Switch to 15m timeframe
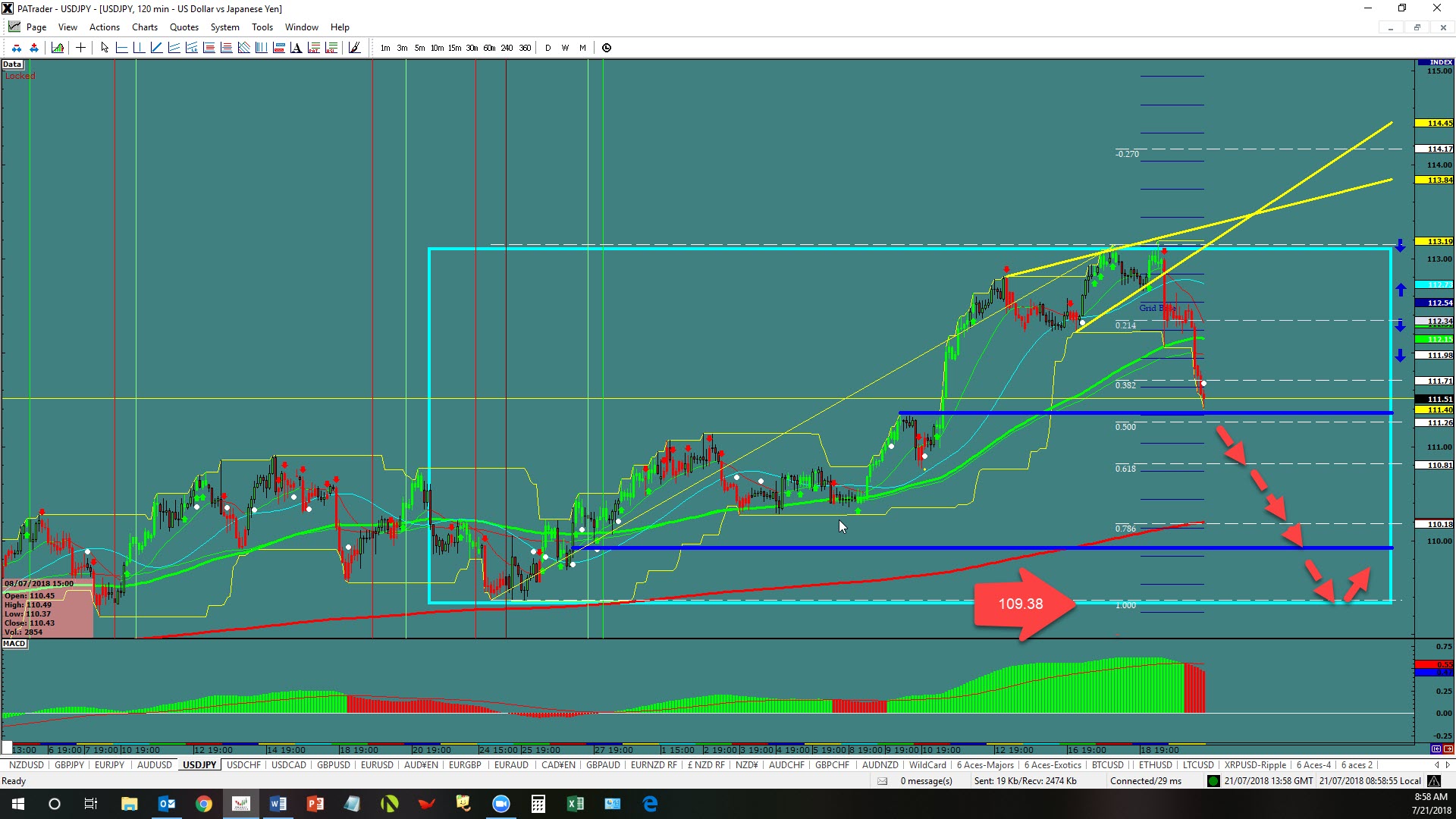 (454, 48)
